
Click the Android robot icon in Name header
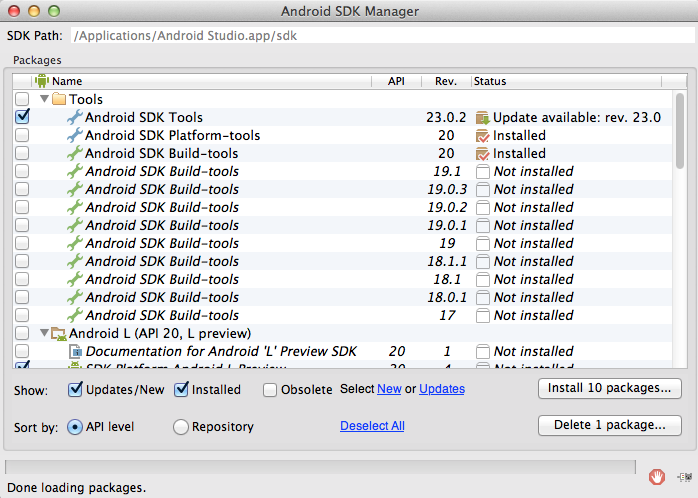pyautogui.click(x=41, y=81)
